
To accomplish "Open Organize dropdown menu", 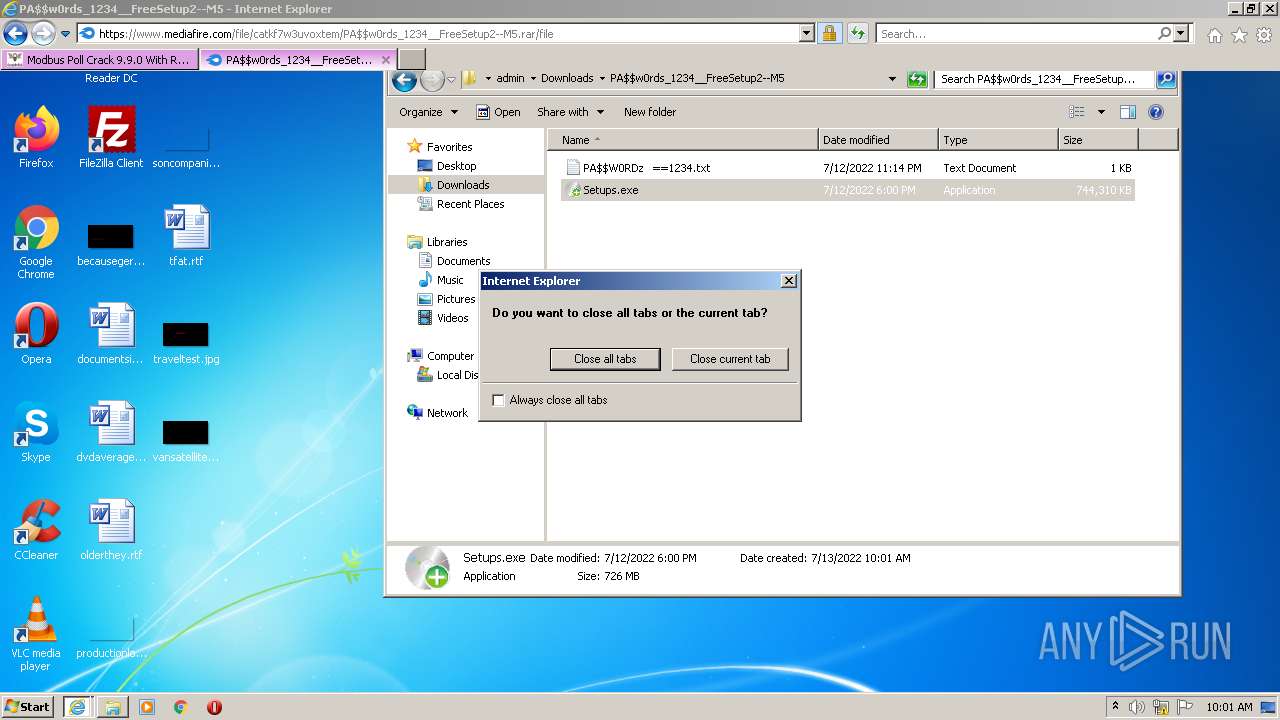I will point(428,112).
